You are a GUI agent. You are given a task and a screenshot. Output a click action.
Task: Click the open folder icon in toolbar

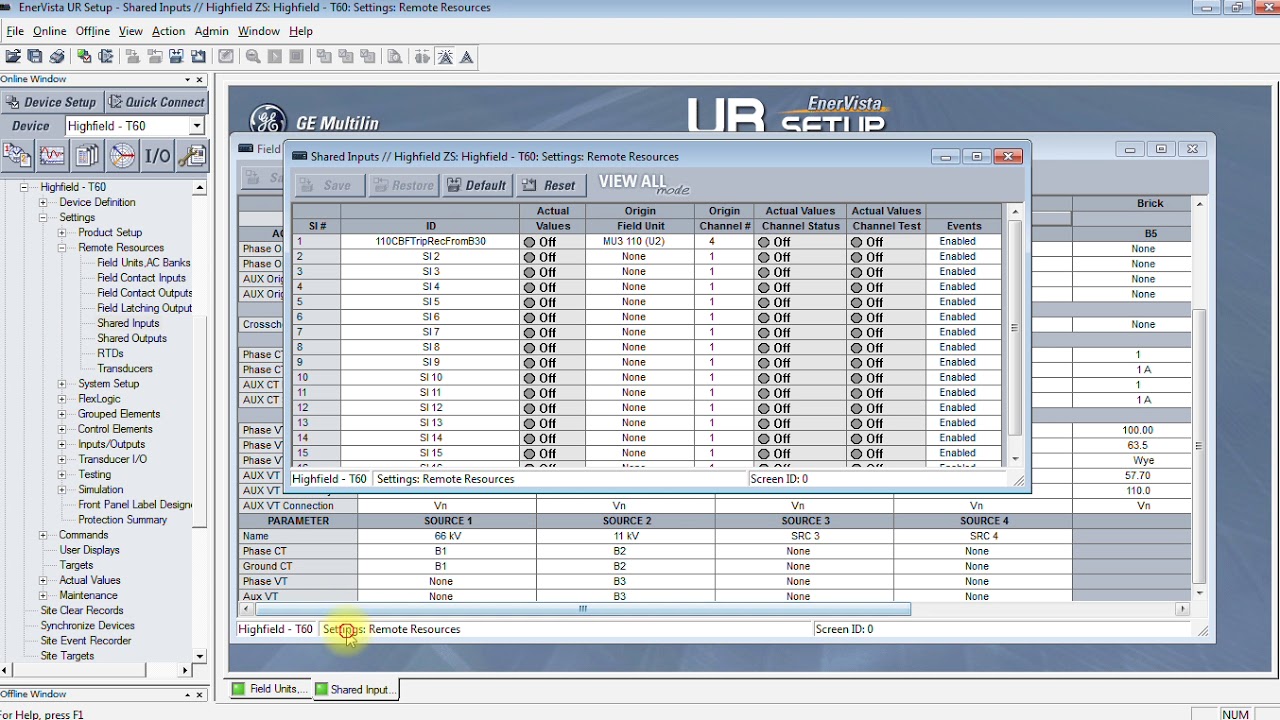[13, 57]
